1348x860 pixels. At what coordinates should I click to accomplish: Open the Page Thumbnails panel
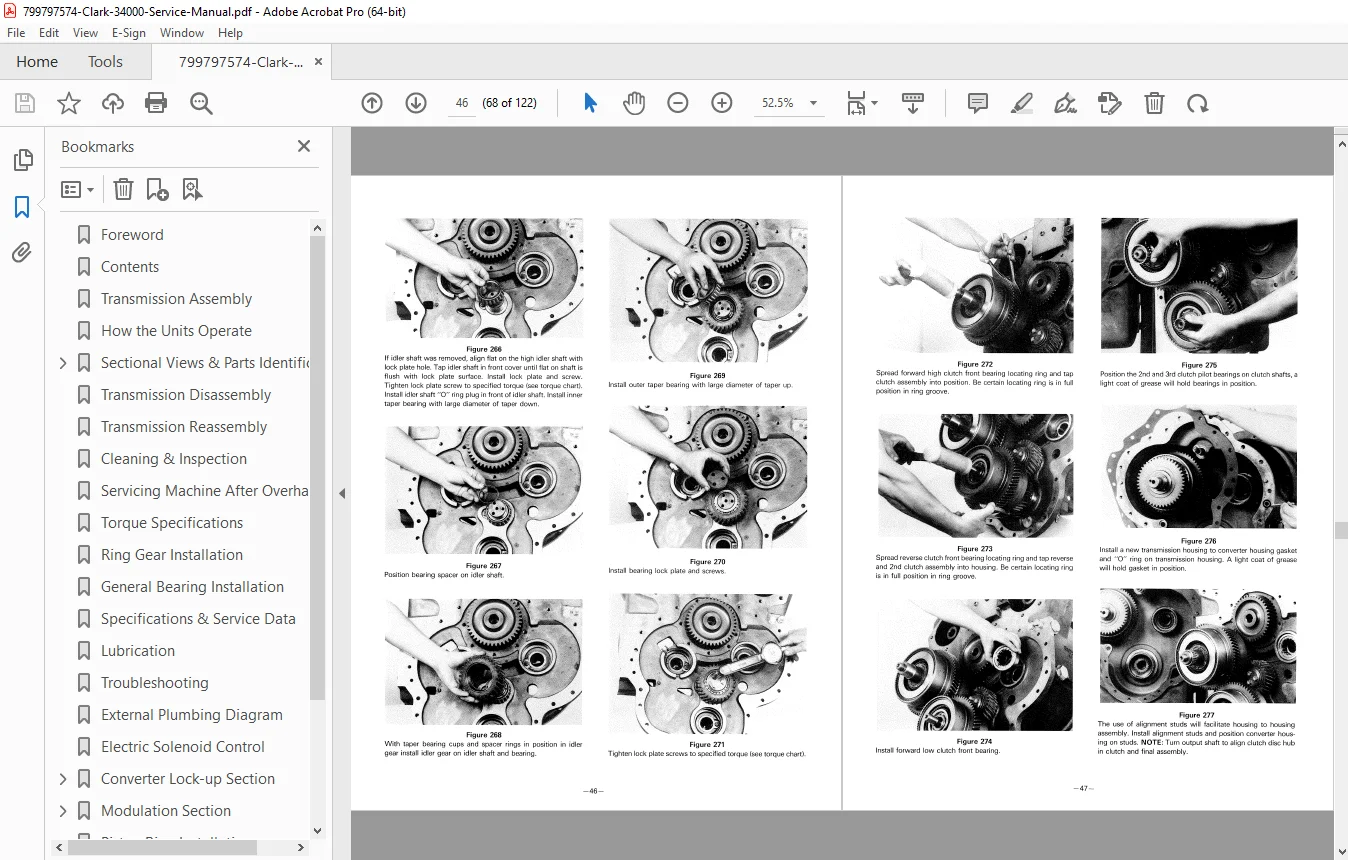(22, 160)
